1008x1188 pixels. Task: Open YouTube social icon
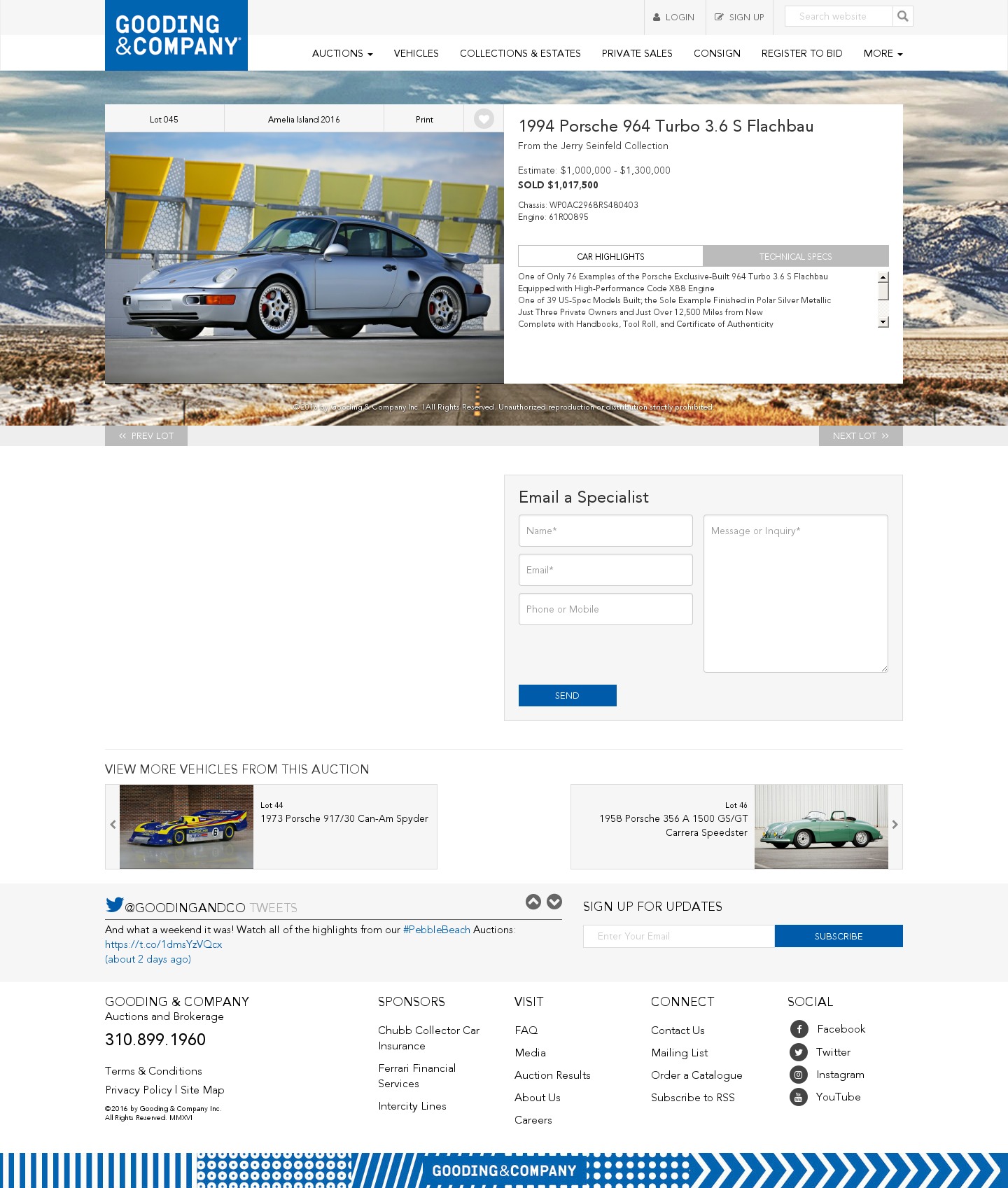coord(799,1097)
